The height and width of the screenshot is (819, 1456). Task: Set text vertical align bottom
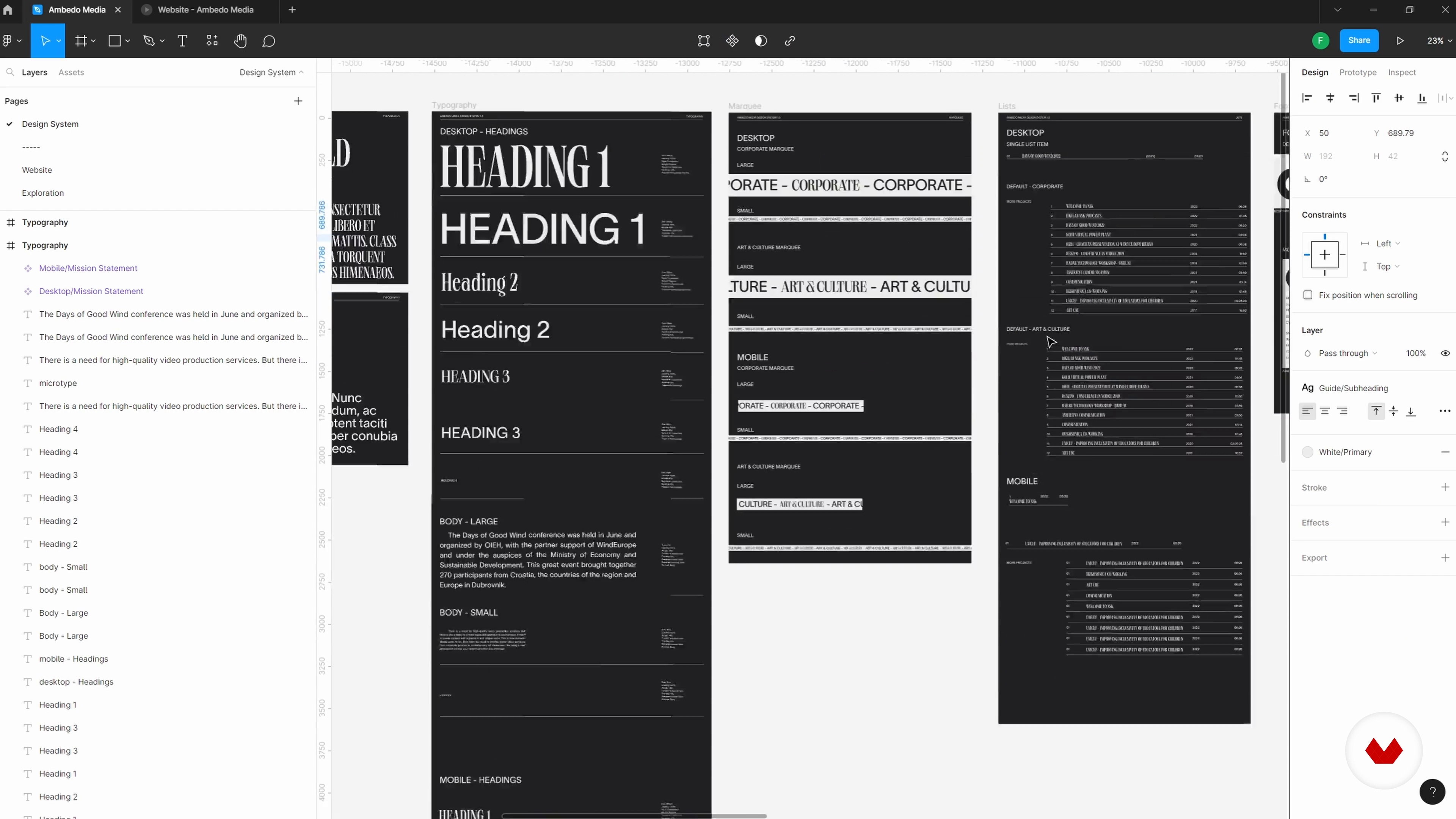click(x=1411, y=411)
